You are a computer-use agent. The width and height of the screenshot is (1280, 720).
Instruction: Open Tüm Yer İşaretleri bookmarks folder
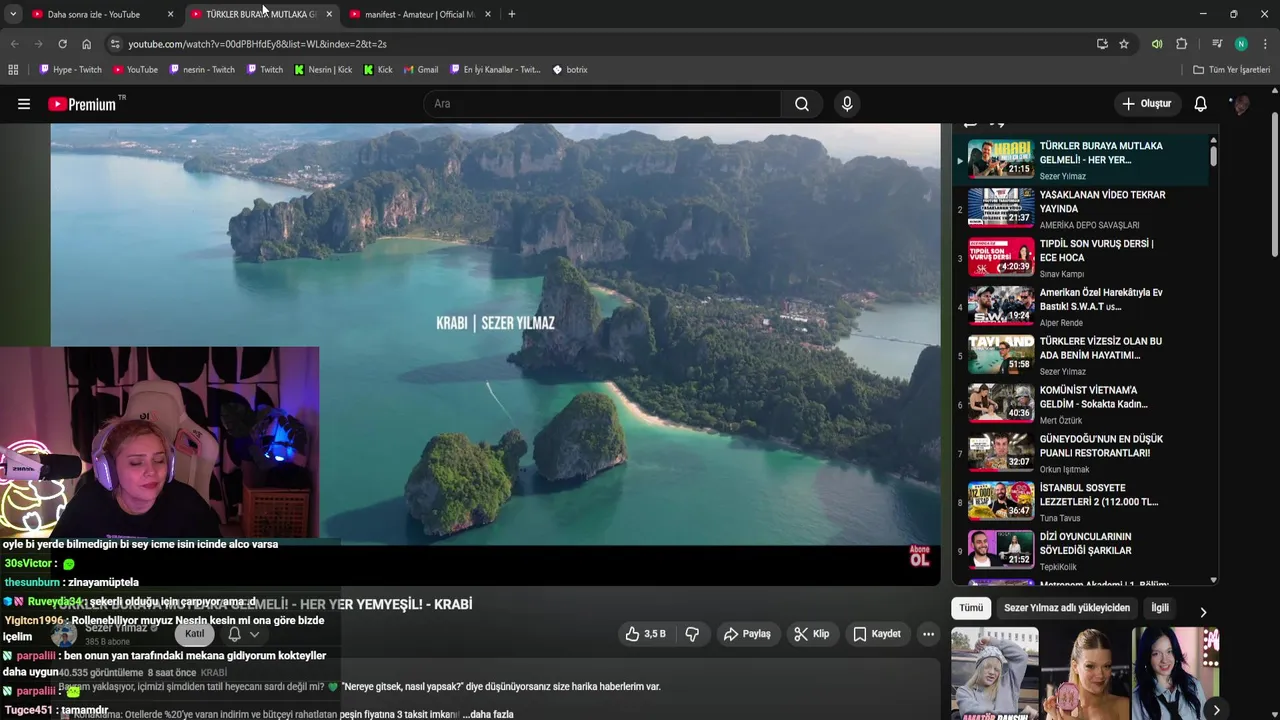pyautogui.click(x=1232, y=70)
